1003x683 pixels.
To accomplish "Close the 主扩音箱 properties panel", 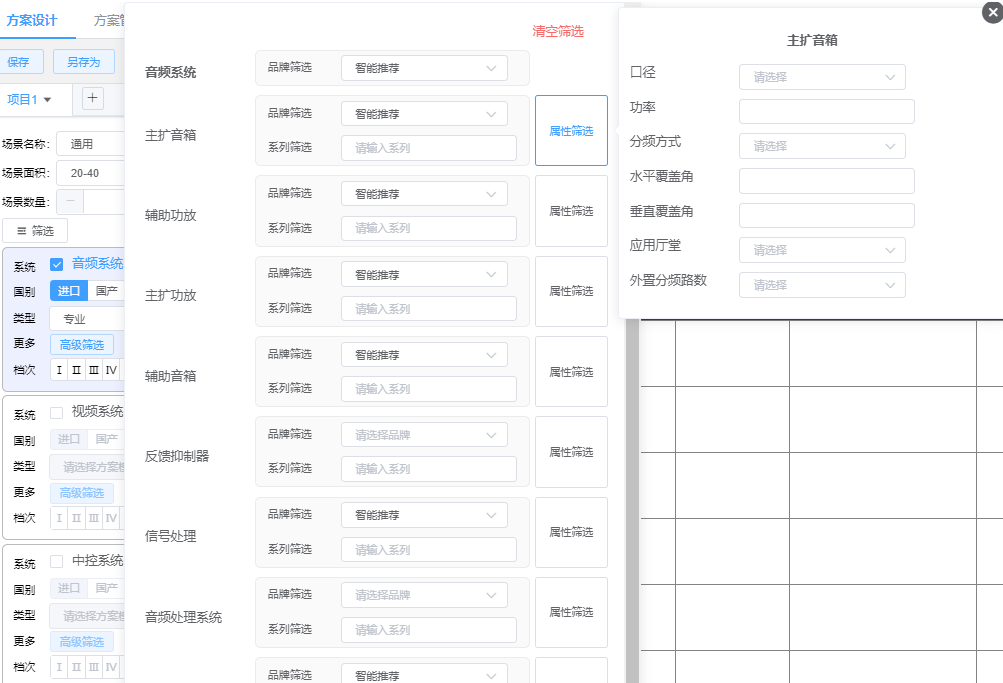I will 991,12.
